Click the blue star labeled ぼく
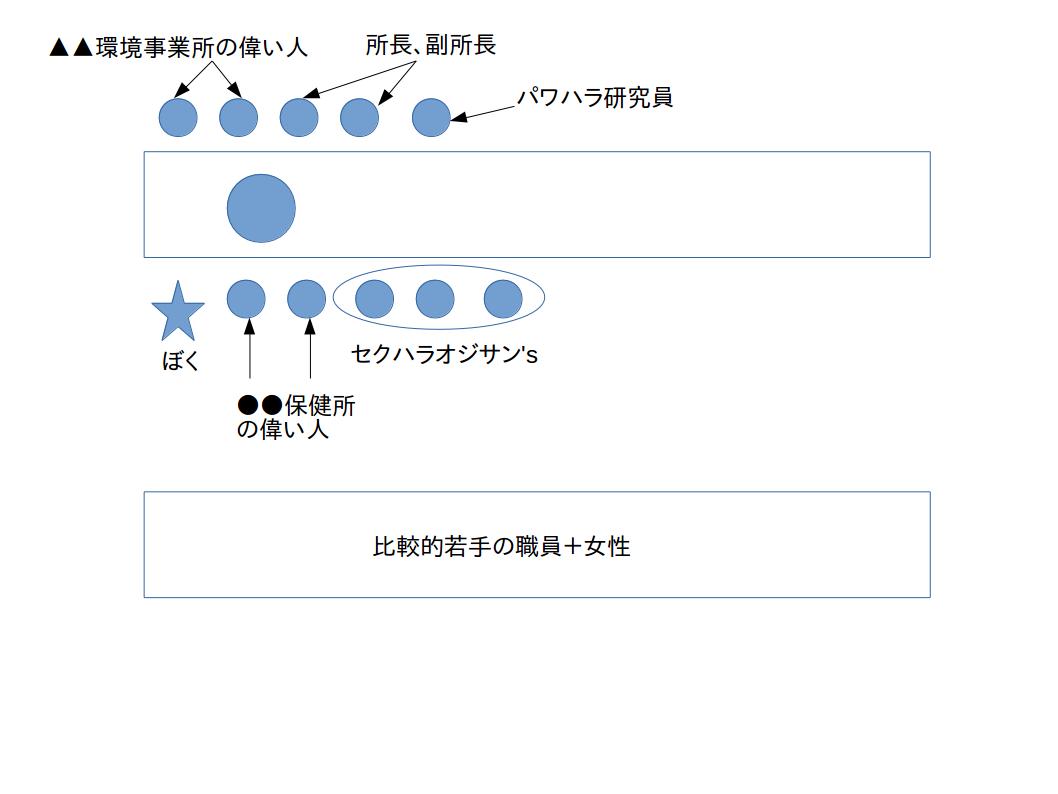The width and height of the screenshot is (1058, 794). tap(178, 312)
